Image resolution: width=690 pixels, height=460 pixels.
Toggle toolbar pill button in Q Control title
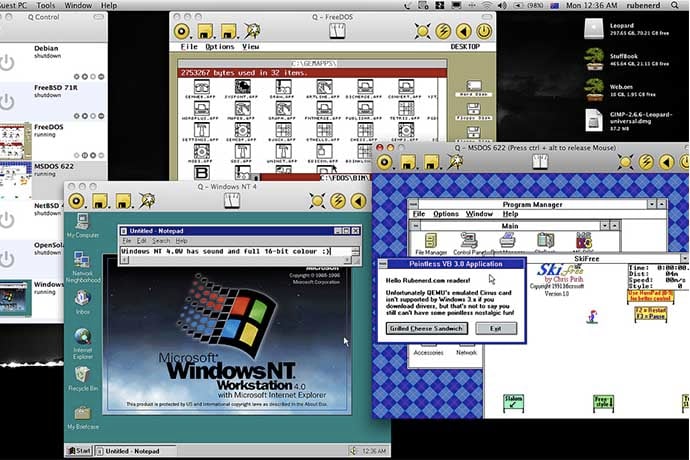point(99,17)
